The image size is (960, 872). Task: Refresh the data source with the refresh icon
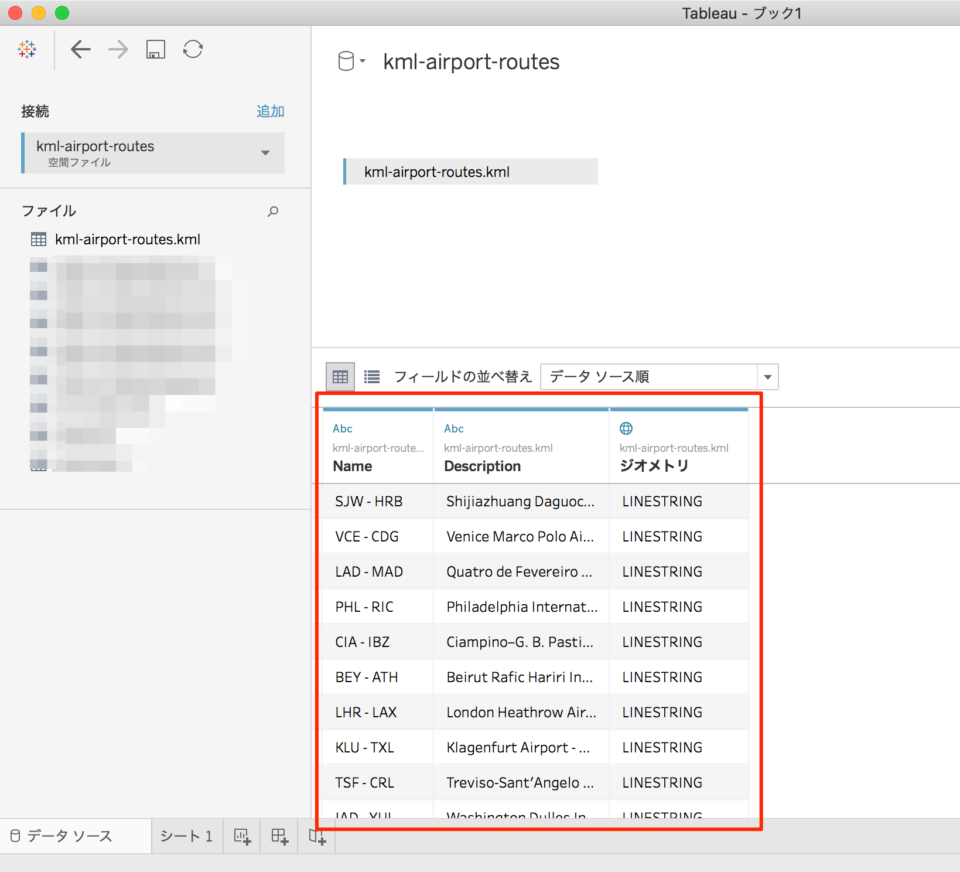(x=193, y=49)
